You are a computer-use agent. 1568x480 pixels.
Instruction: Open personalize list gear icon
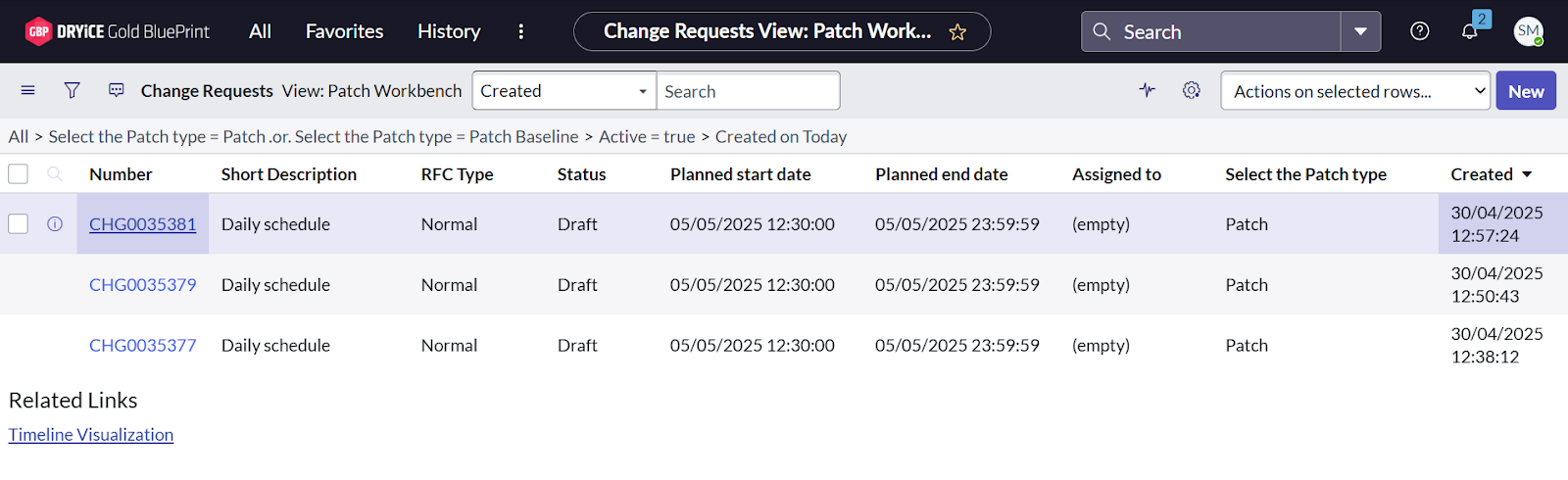[1191, 91]
